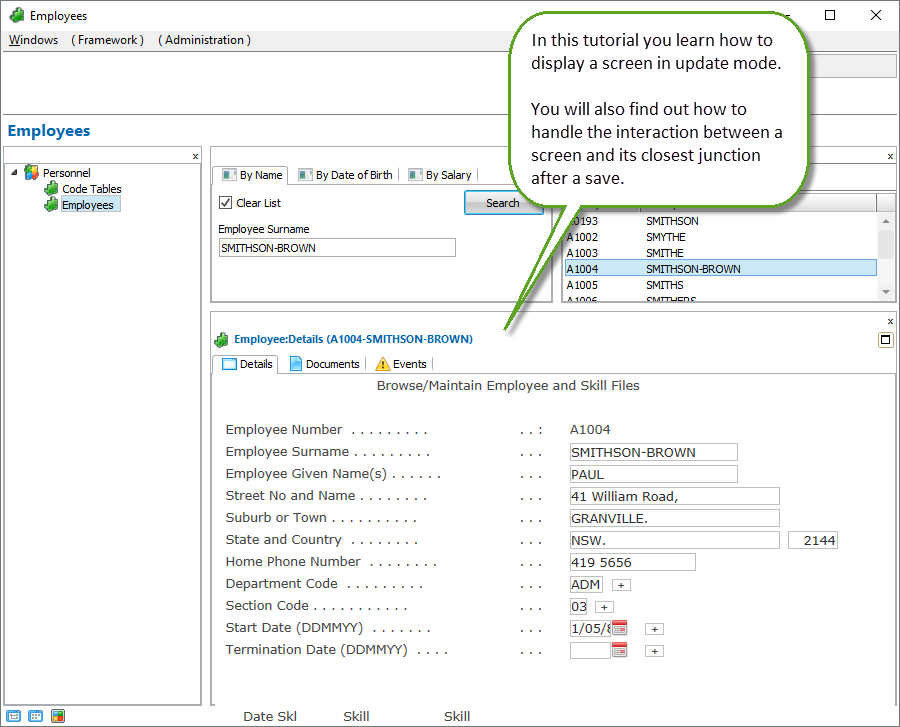Click the By Name tab icon

pos(229,175)
